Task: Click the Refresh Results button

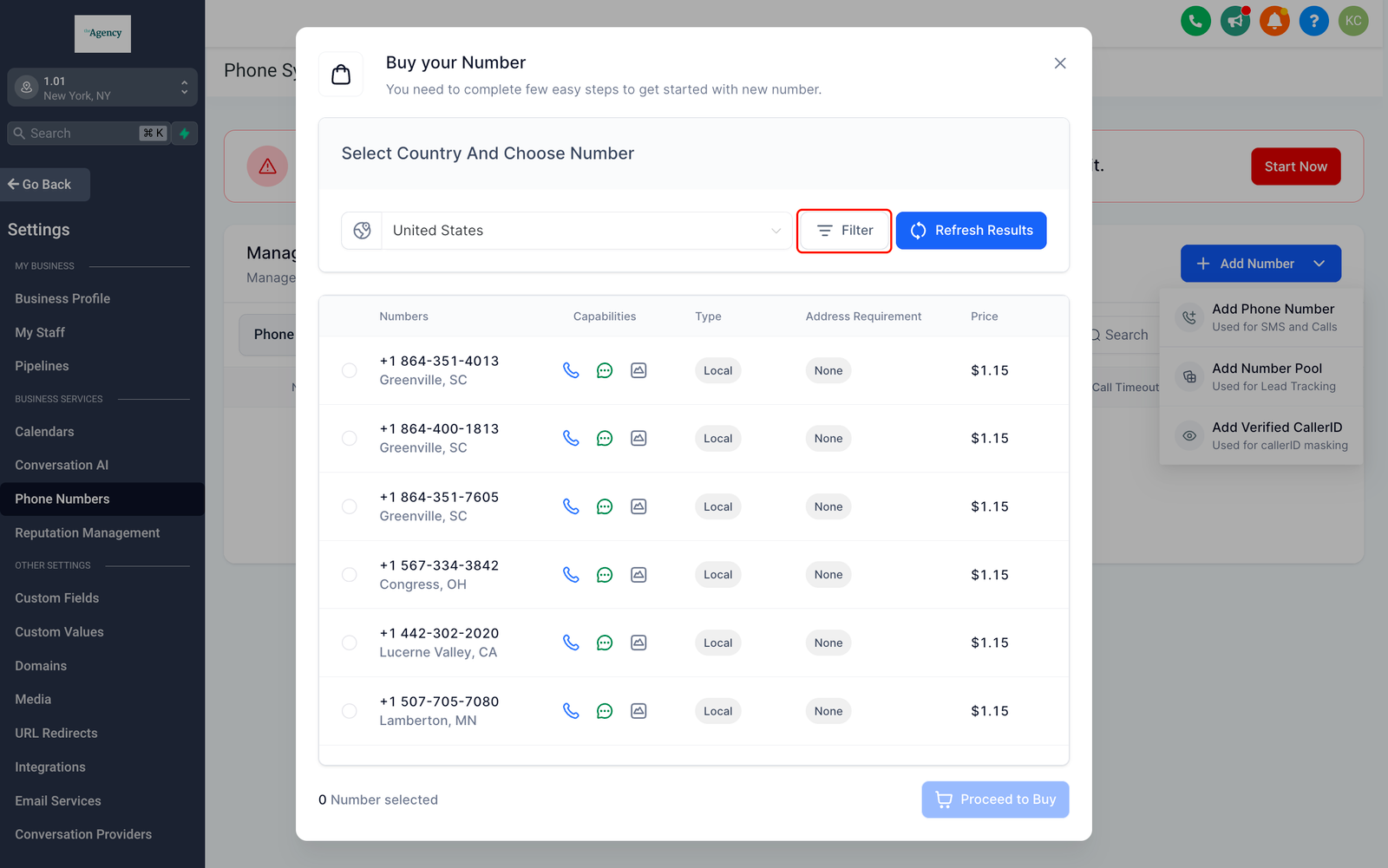Action: [x=971, y=231]
